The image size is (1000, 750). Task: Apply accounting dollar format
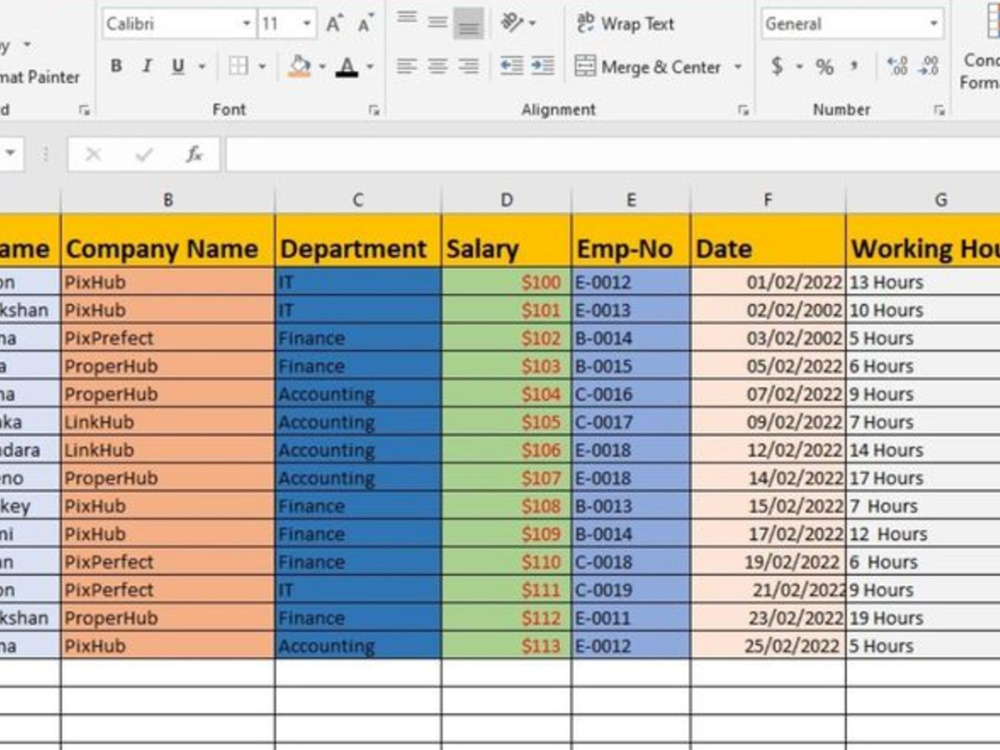(x=777, y=66)
